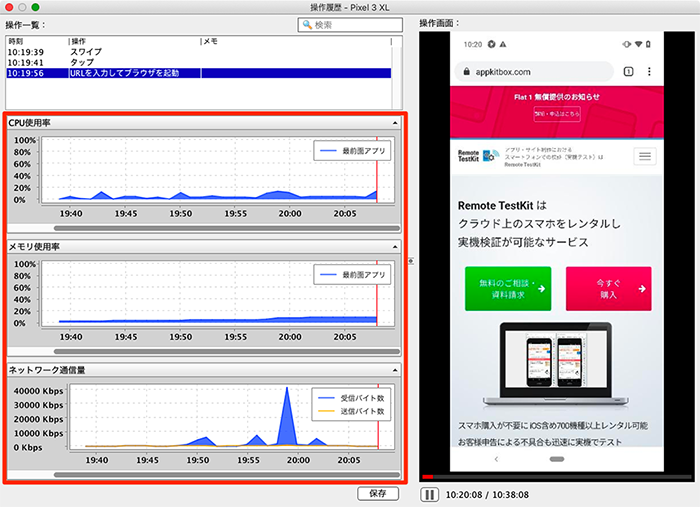Image resolution: width=700 pixels, height=507 pixels.
Task: Click the green macOS zoom window button
Action: pos(35,7)
